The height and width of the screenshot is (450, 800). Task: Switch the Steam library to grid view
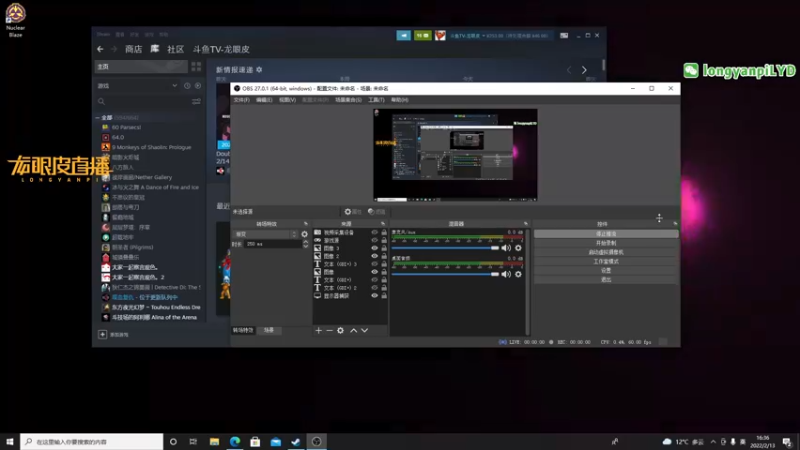(196, 66)
